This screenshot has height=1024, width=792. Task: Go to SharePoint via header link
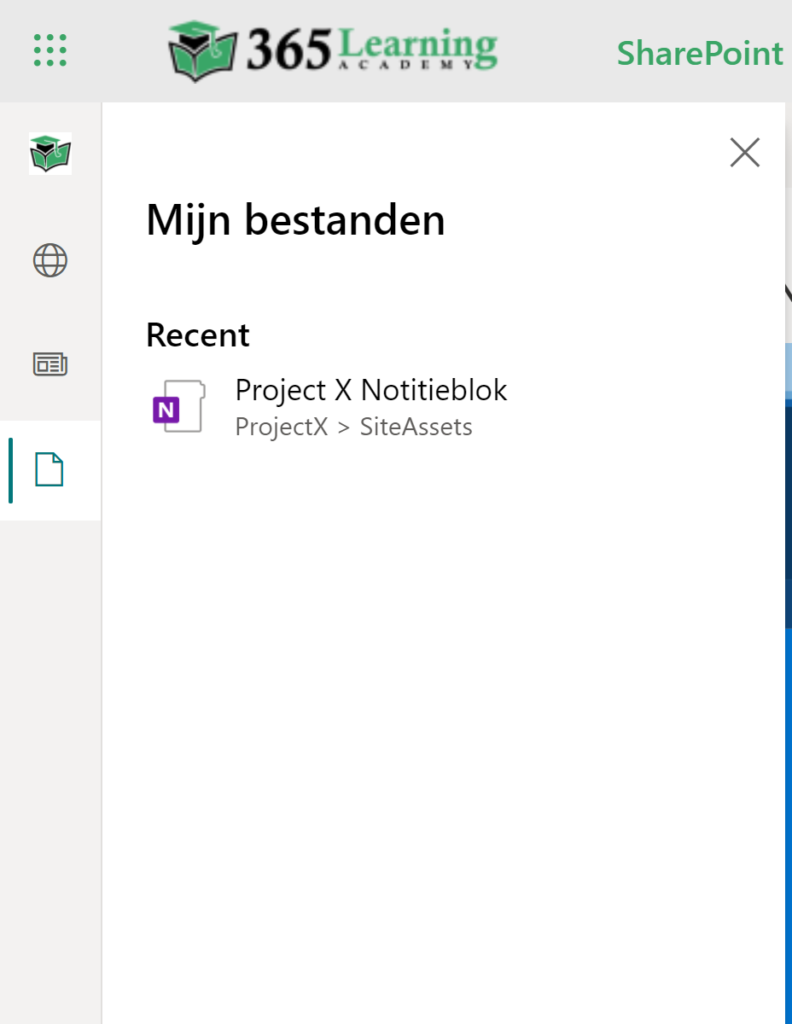pyautogui.click(x=699, y=53)
